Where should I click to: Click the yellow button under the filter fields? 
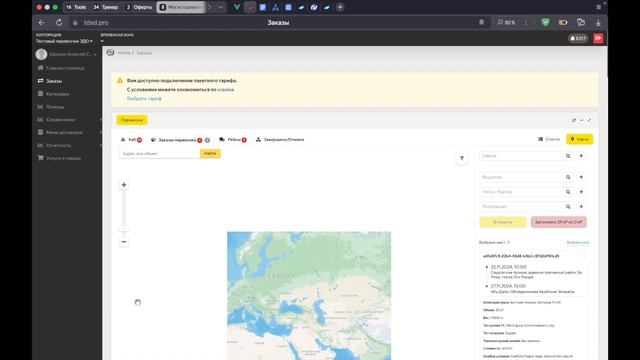pos(503,222)
